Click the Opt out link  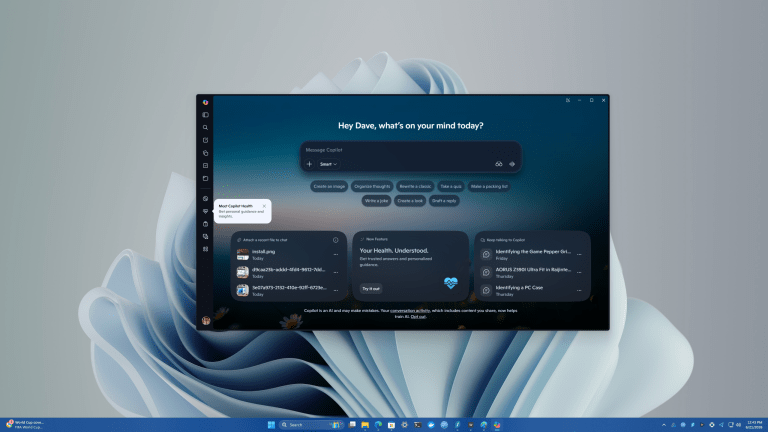pyautogui.click(x=418, y=316)
